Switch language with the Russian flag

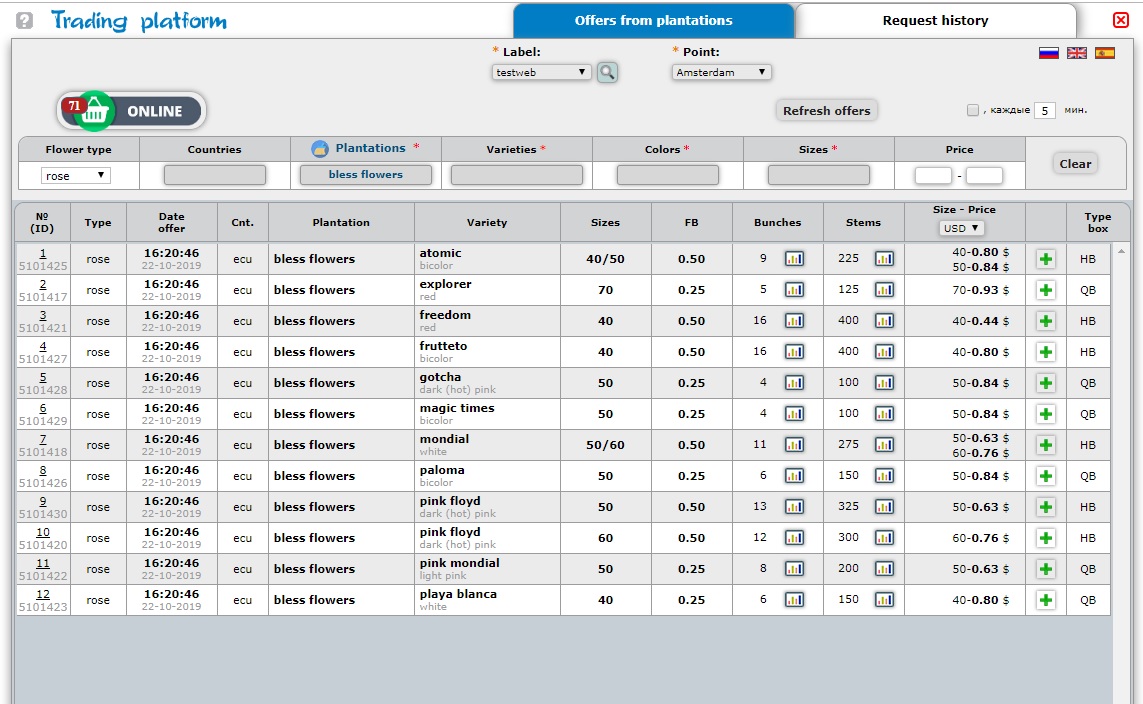tap(1048, 53)
